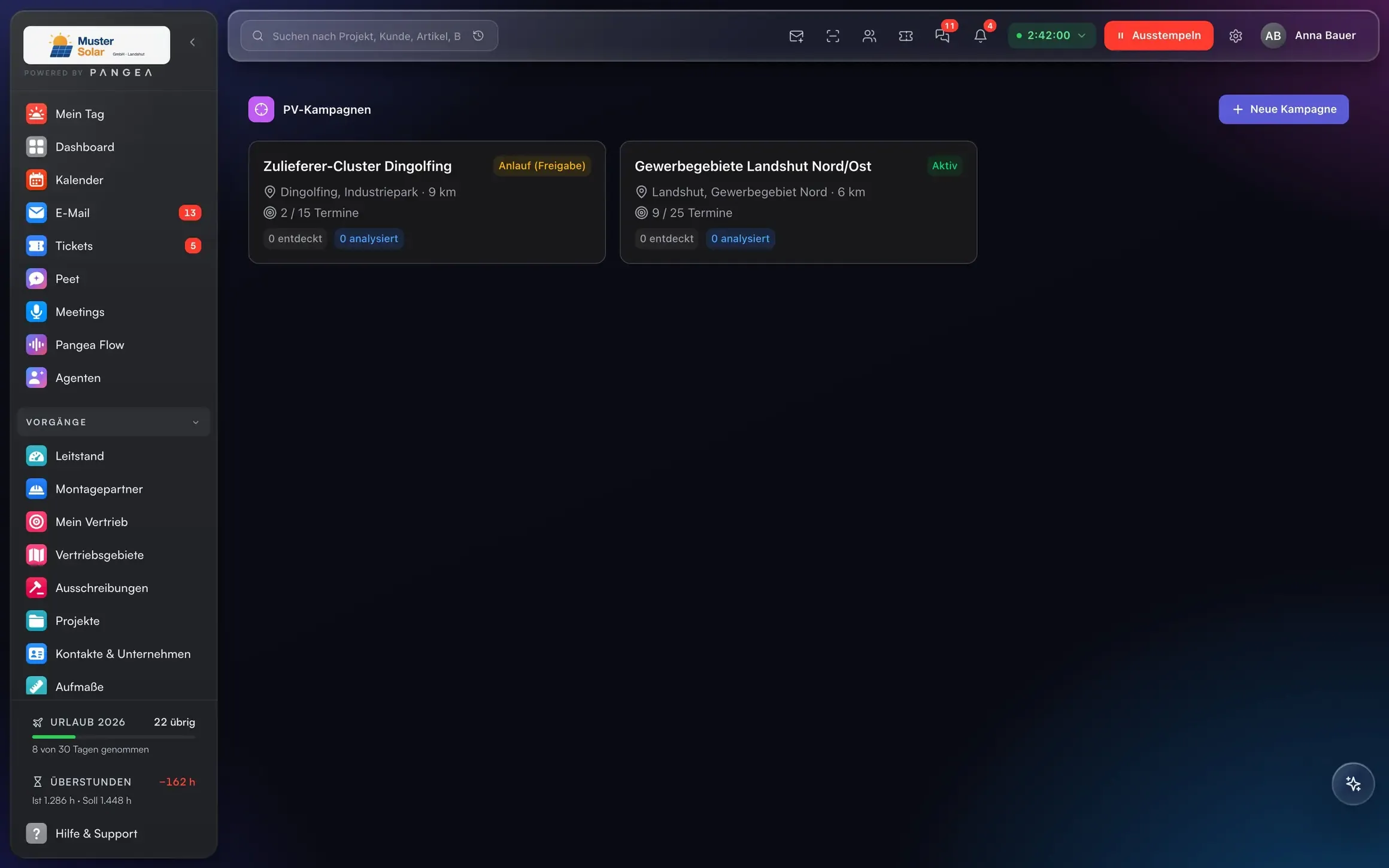Viewport: 1389px width, 868px height.
Task: Open Projekte in sidebar
Action: click(113, 621)
